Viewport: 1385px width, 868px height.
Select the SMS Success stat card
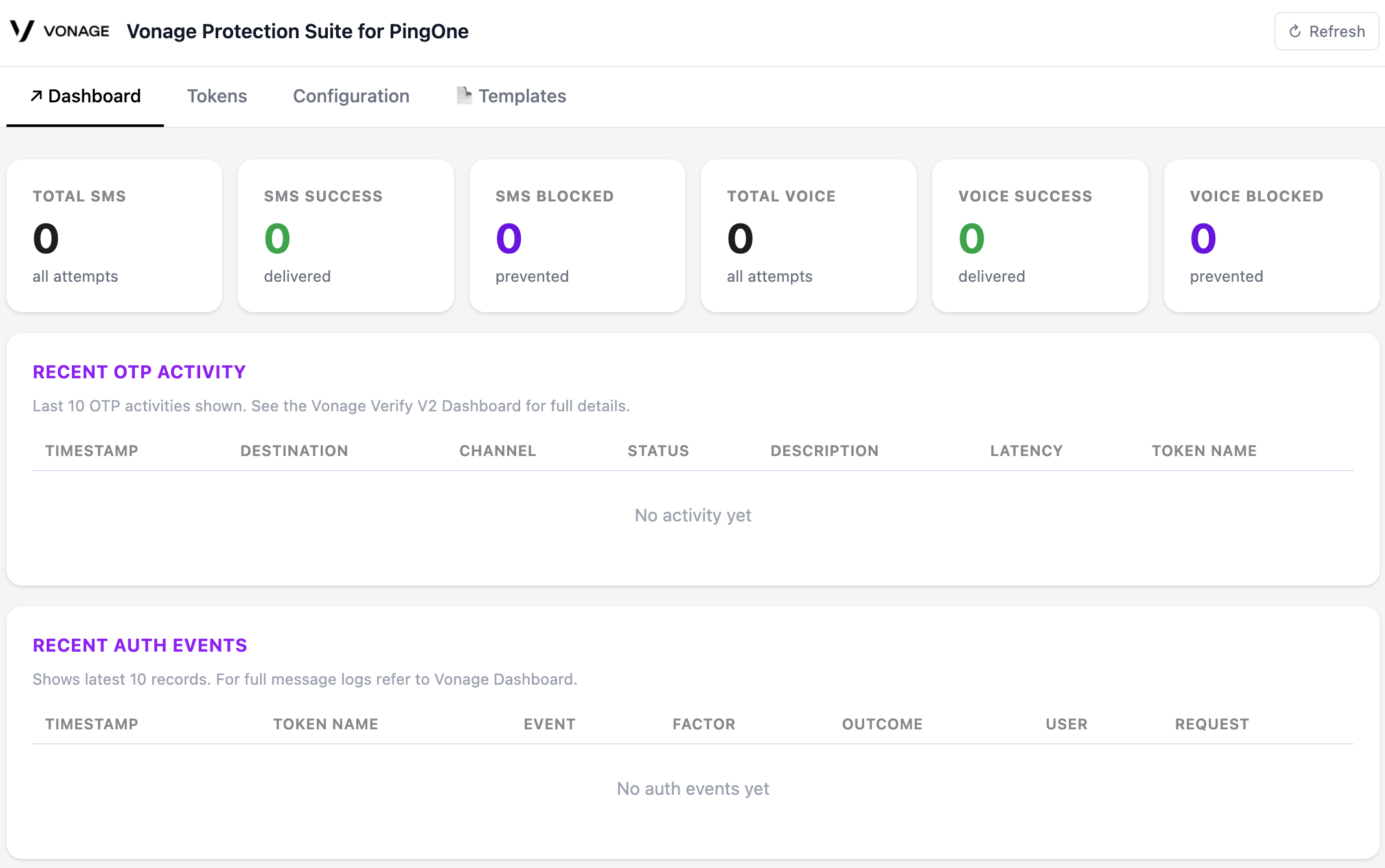[345, 236]
